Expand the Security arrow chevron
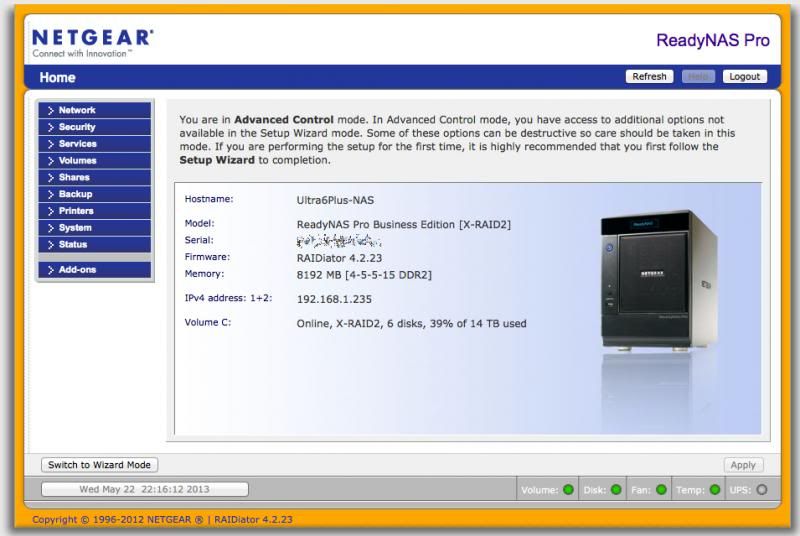This screenshot has height=536, width=800. tap(51, 127)
